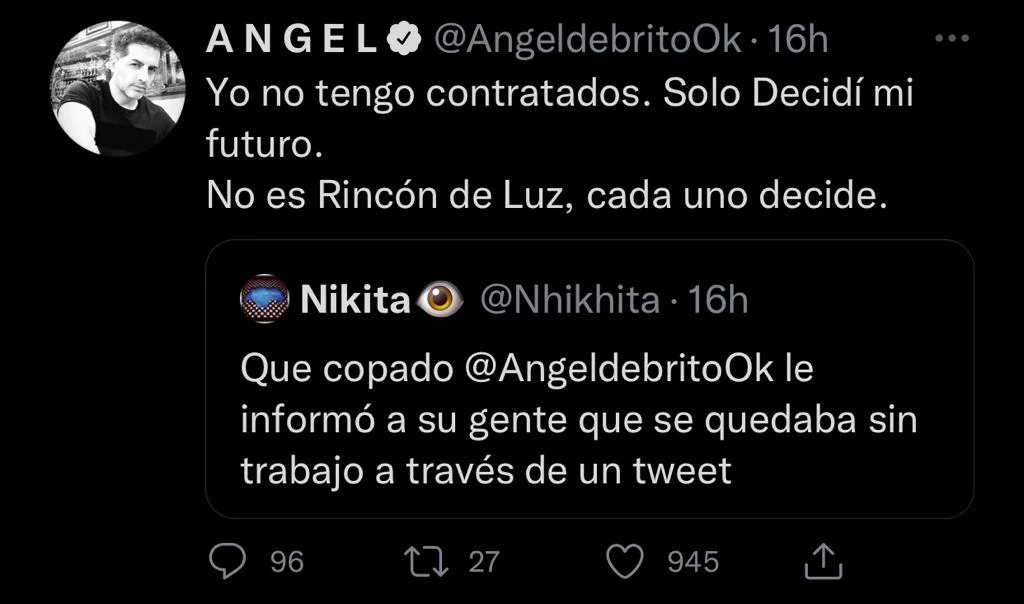The width and height of the screenshot is (1024, 604).
Task: Reply to Angel's tweet via speech bubble icon
Action: pos(227,561)
